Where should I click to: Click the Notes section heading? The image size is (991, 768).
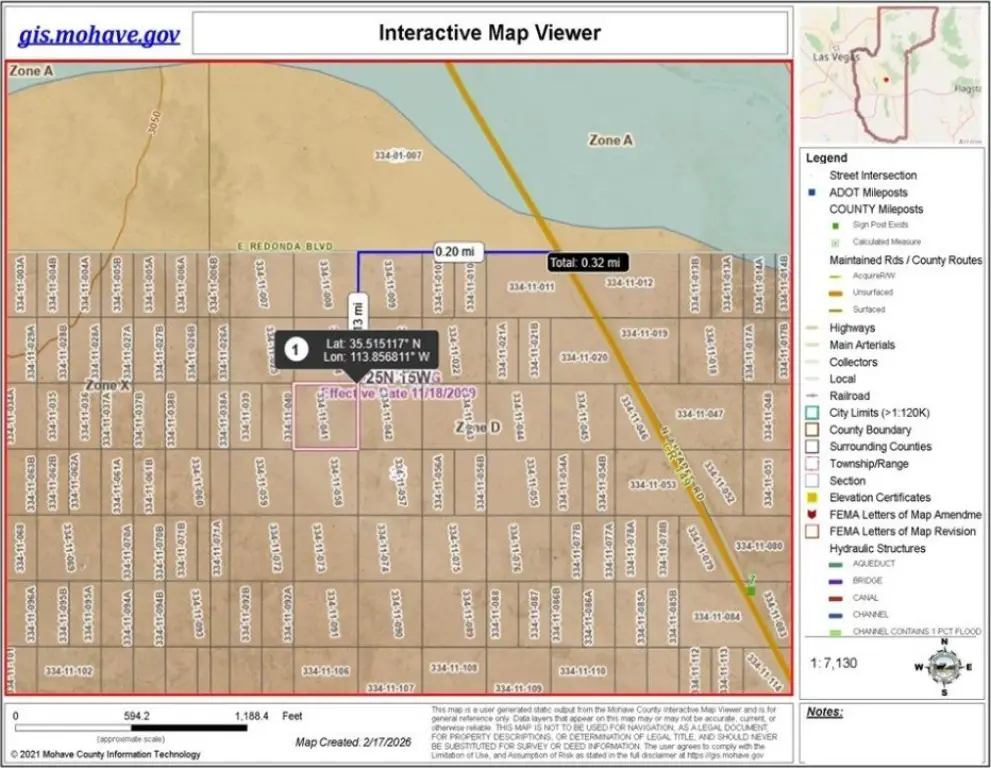(825, 712)
